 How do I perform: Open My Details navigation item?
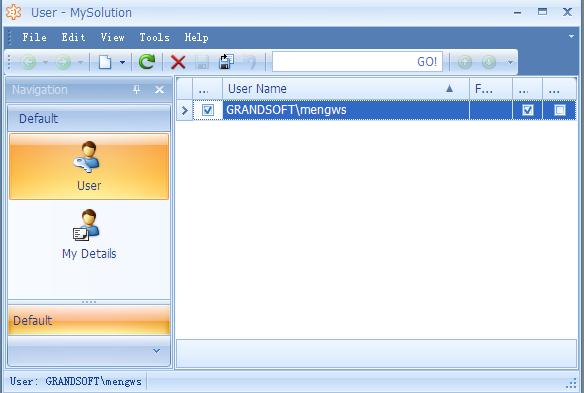click(x=89, y=234)
